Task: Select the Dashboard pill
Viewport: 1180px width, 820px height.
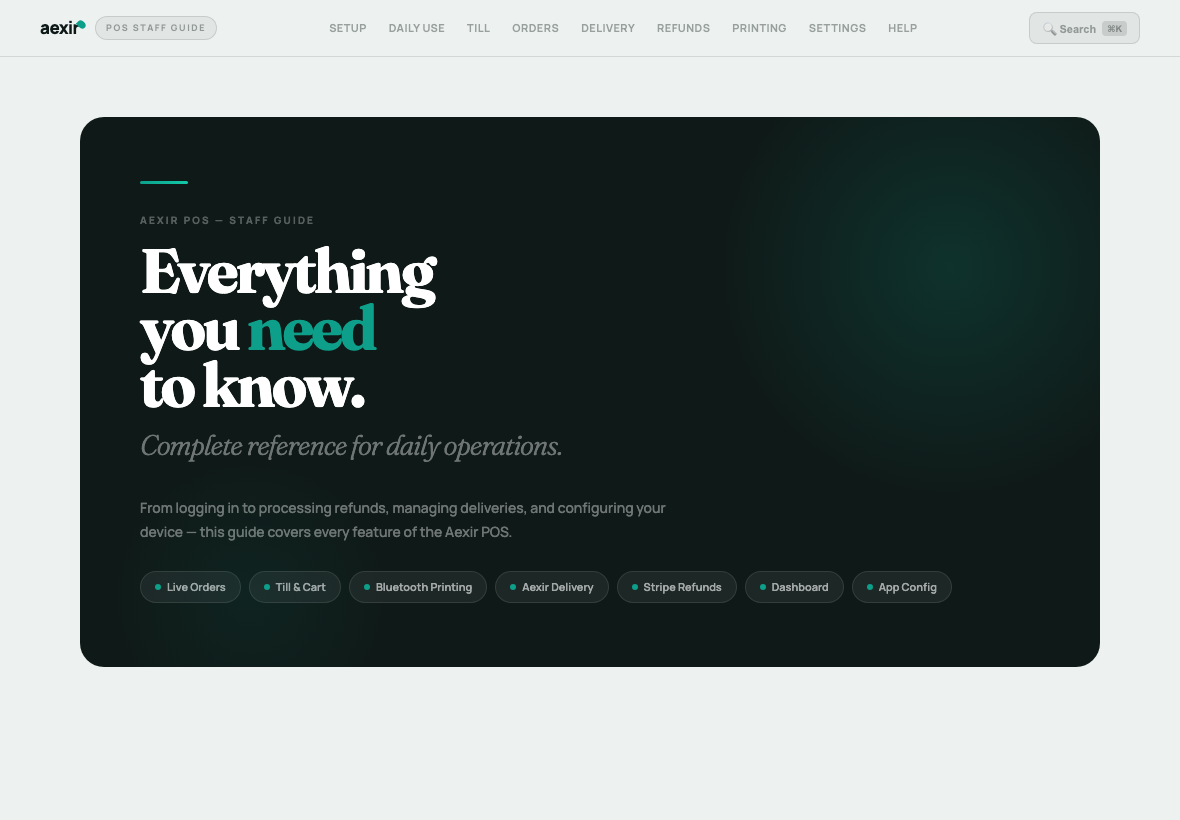Action: [794, 587]
